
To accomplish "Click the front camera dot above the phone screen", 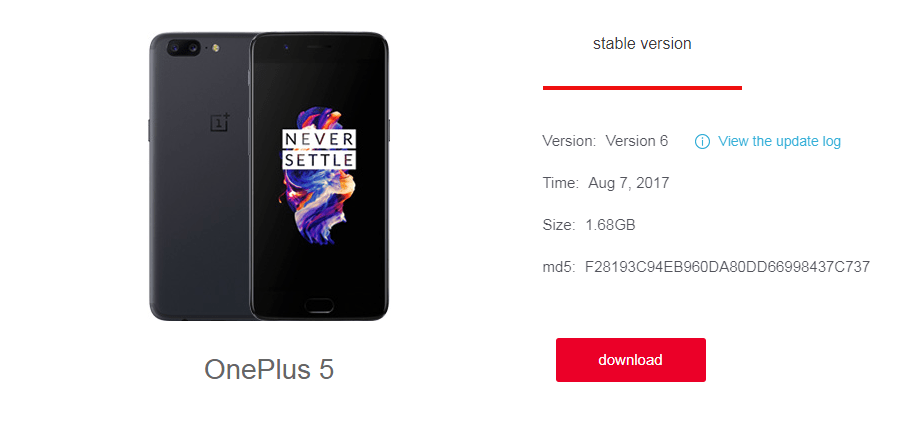I will tap(285, 46).
